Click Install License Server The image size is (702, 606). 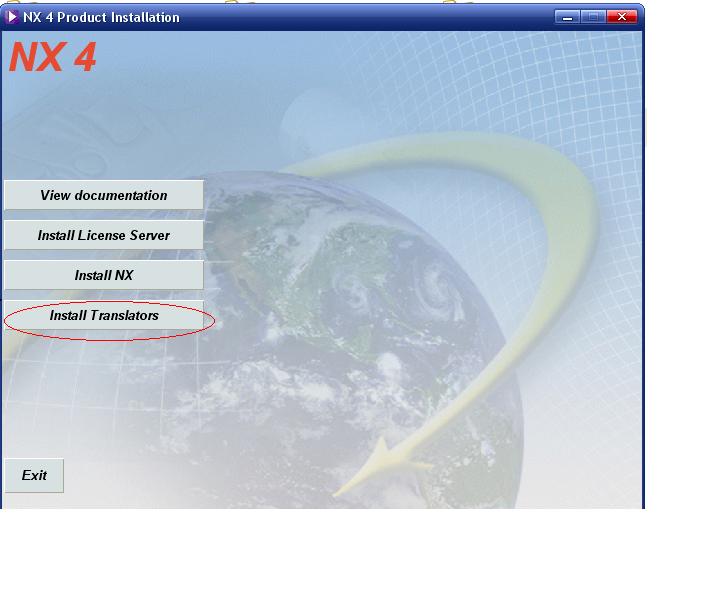pos(103,235)
